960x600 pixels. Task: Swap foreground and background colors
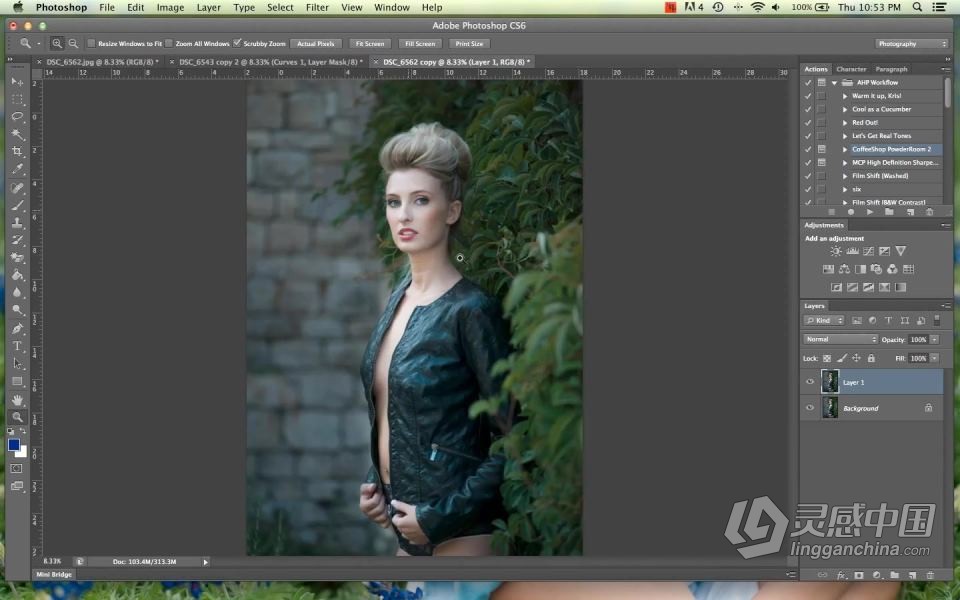pos(23,431)
